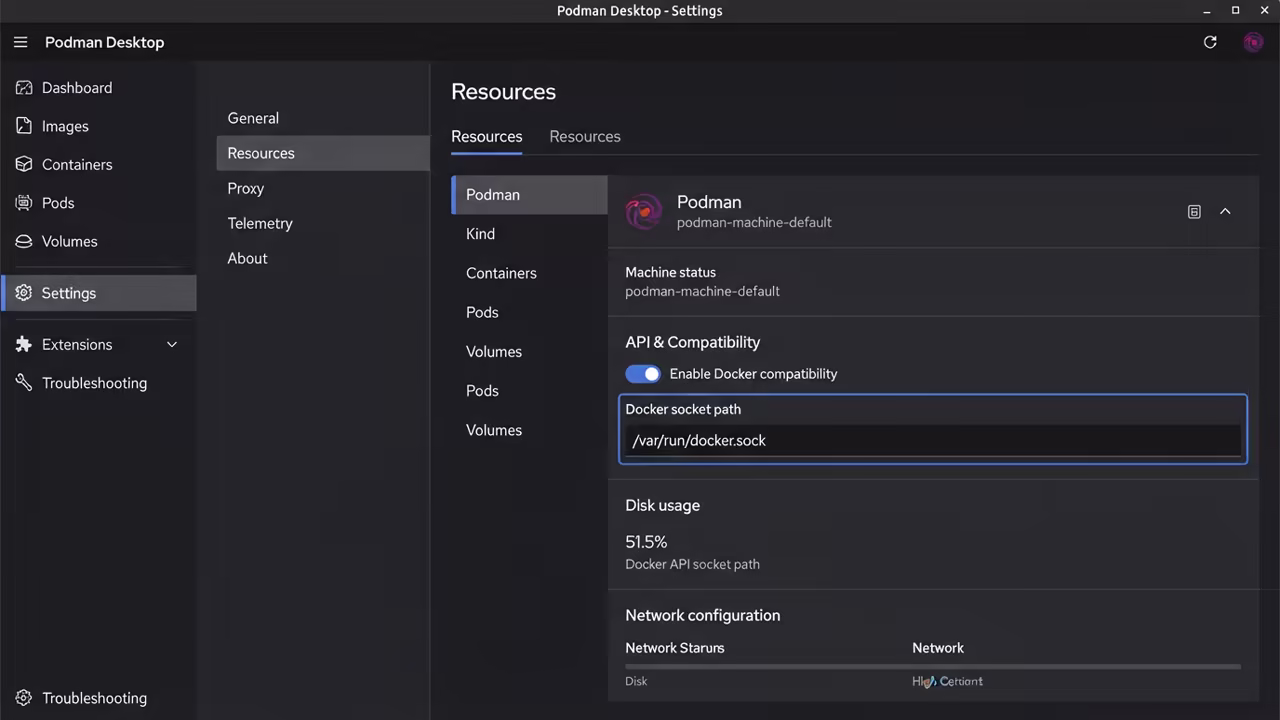Image resolution: width=1280 pixels, height=720 pixels.
Task: Click the "Podman" title in the card header
Action: point(709,202)
